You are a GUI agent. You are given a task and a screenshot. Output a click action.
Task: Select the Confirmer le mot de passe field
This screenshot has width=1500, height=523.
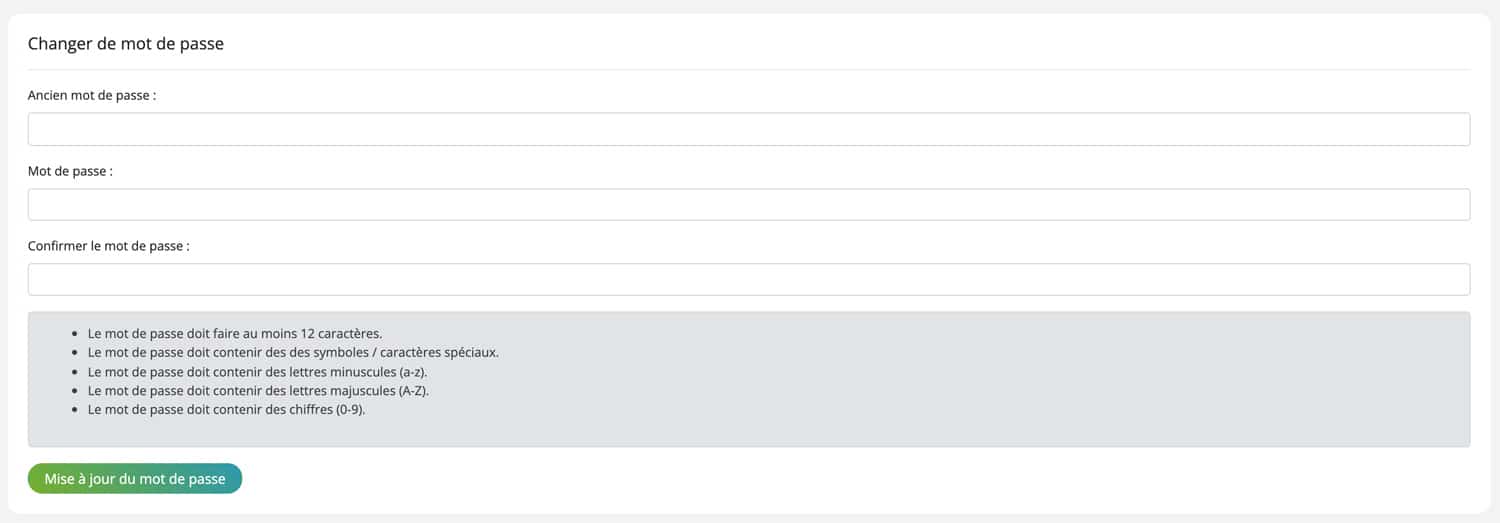tap(749, 279)
